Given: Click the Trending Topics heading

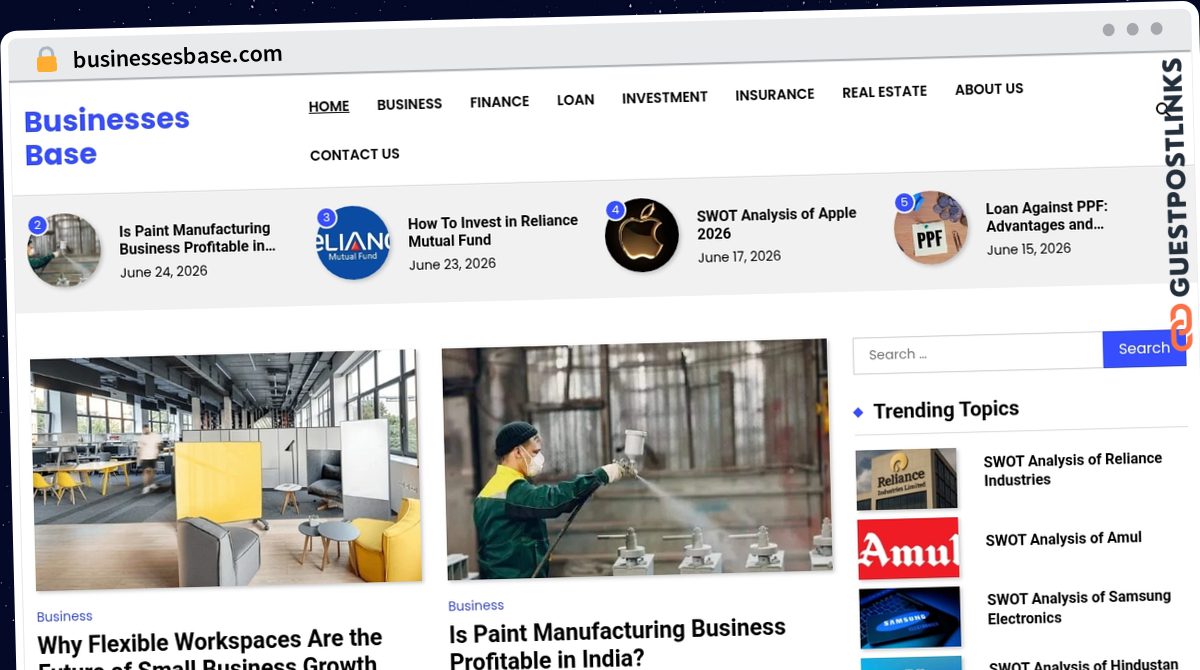Looking at the screenshot, I should point(945,409).
